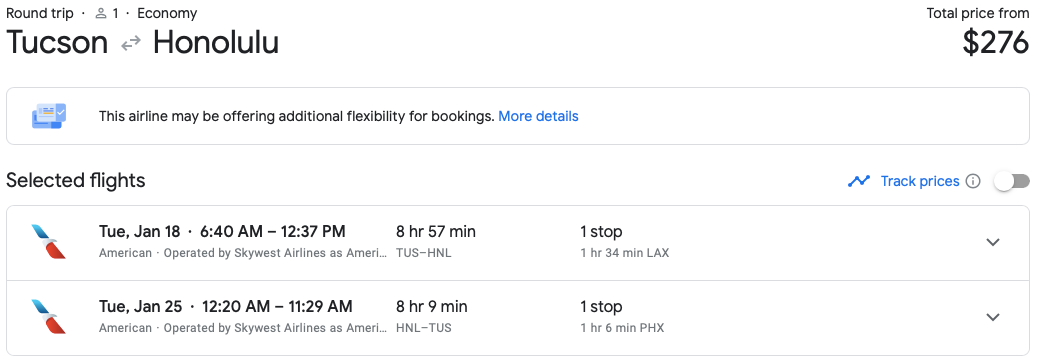Click the 1 stop PHX layover info
1039x361 pixels.
click(622, 317)
